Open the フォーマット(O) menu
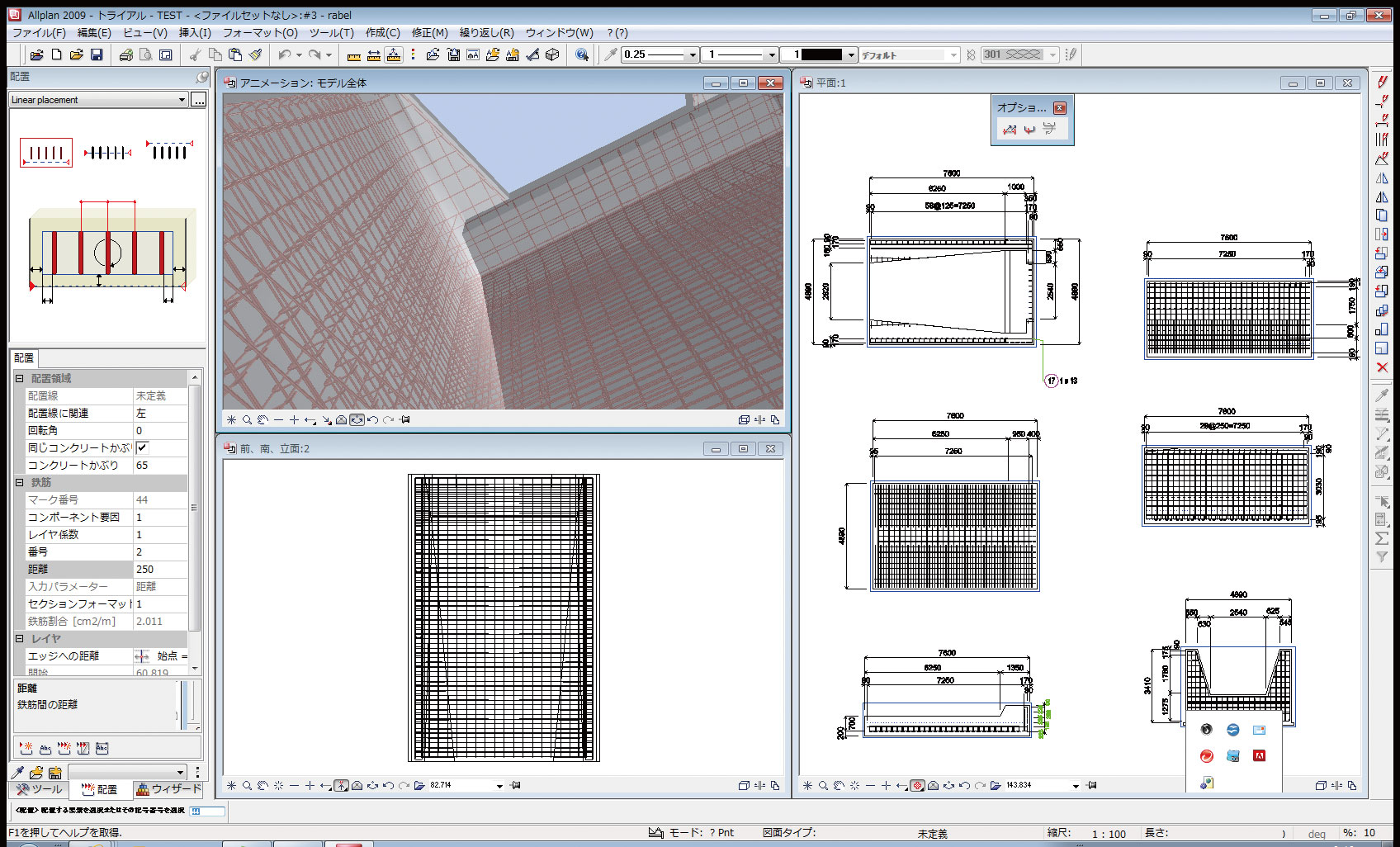 pyautogui.click(x=259, y=33)
